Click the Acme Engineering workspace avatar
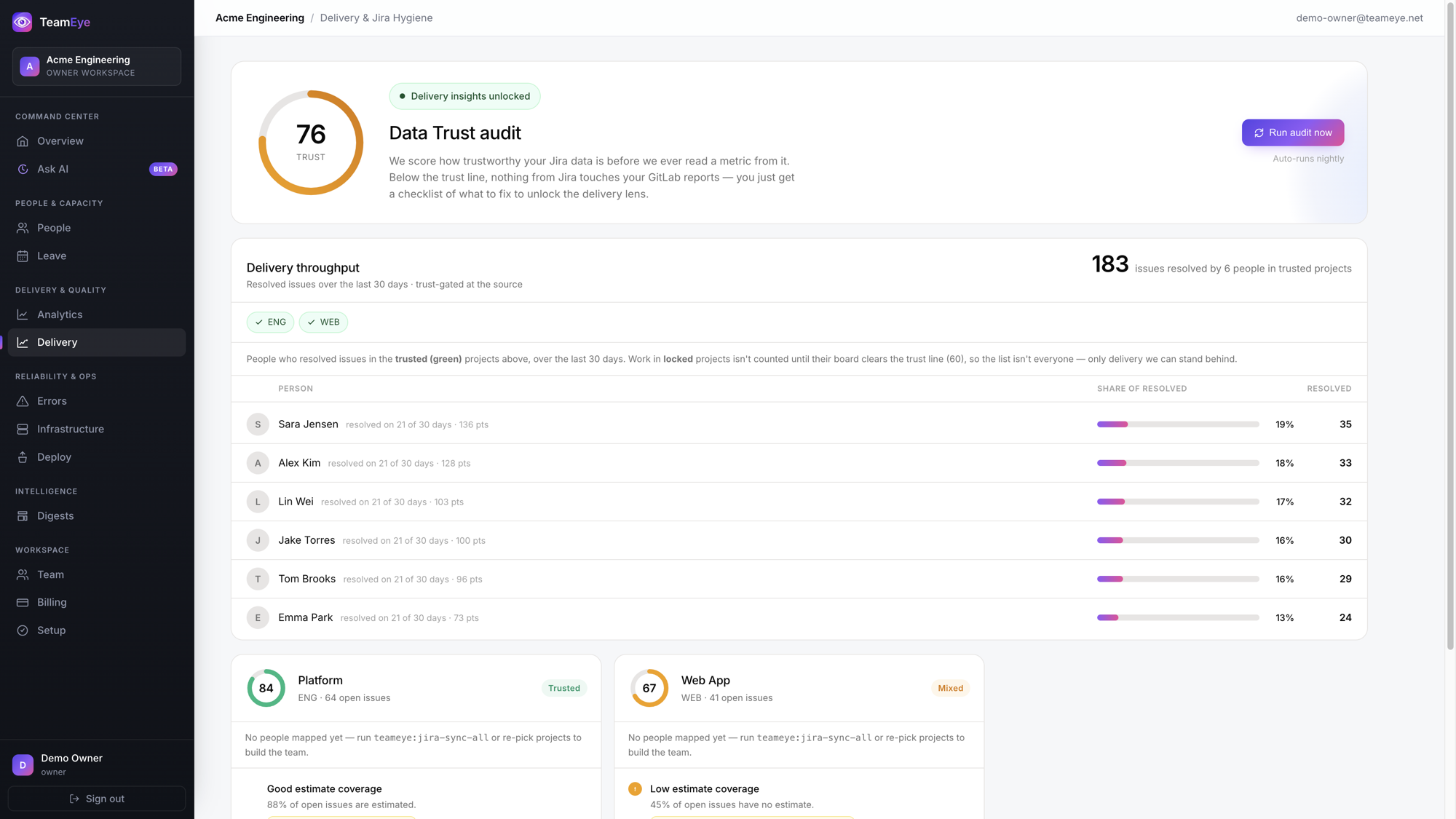 point(30,66)
